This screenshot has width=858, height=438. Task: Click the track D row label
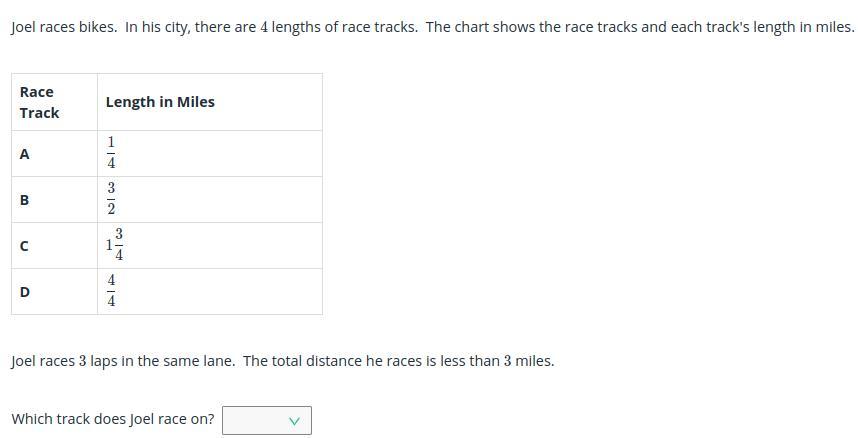(x=25, y=292)
